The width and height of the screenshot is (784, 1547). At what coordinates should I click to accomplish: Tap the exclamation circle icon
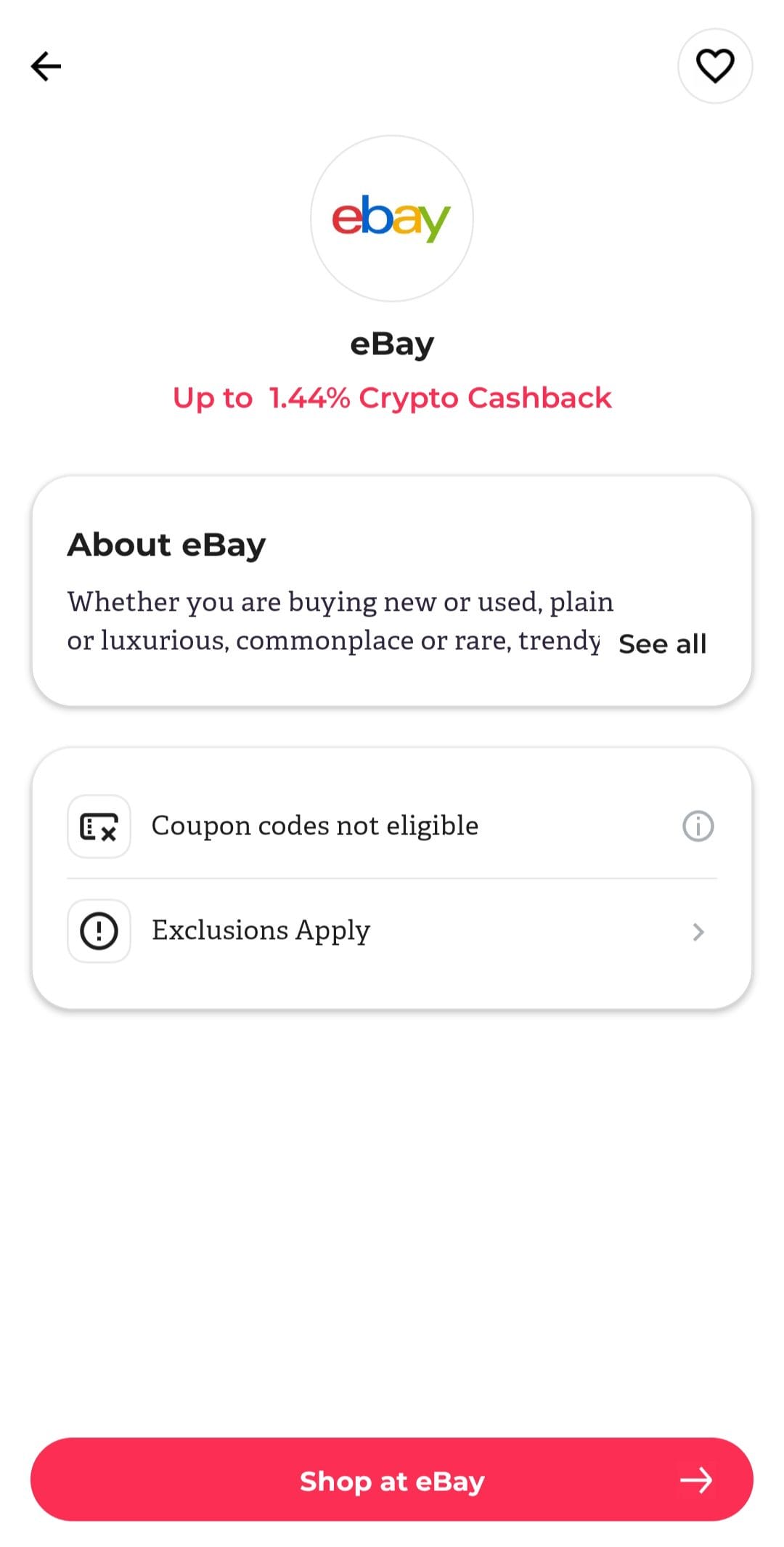pyautogui.click(x=99, y=931)
